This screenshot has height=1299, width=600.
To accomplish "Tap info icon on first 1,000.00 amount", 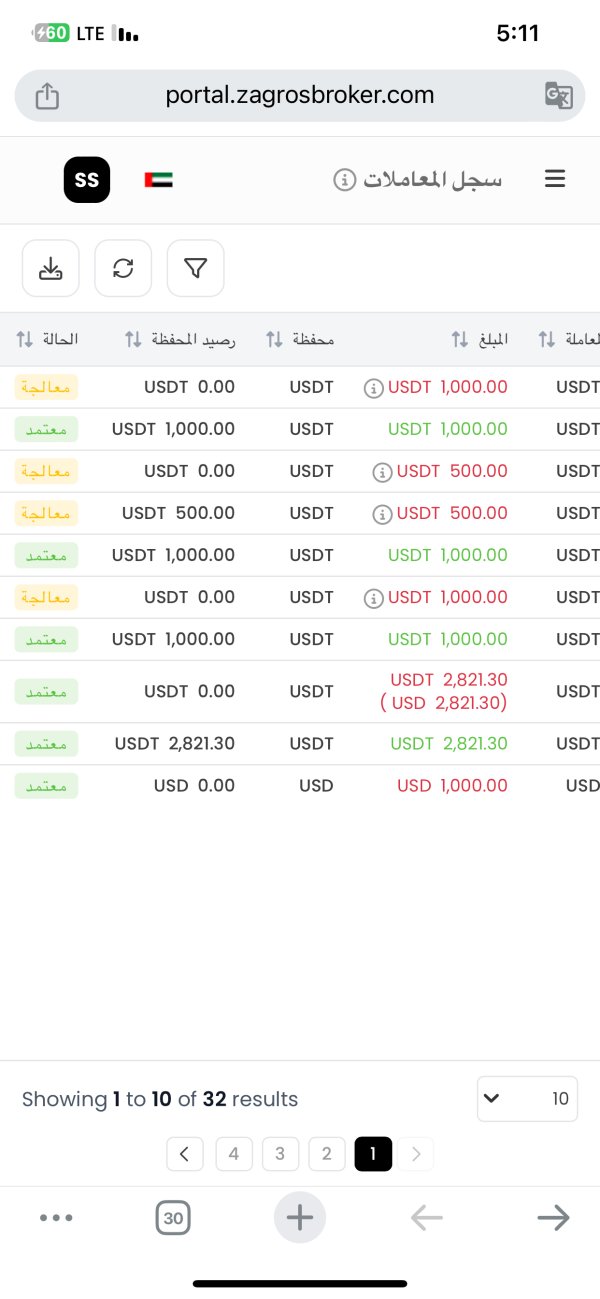I will pos(373,388).
